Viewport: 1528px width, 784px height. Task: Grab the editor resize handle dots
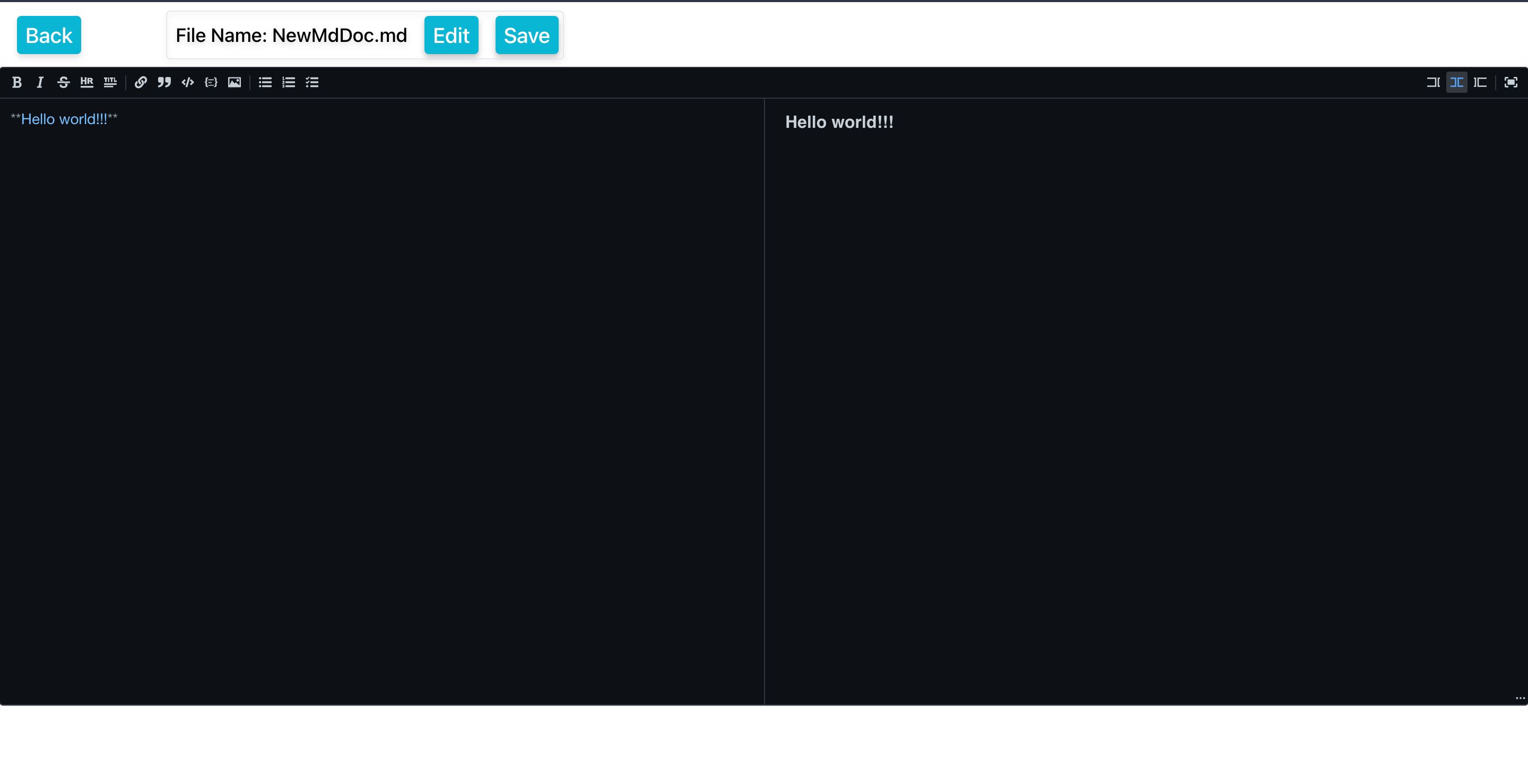[1520, 698]
